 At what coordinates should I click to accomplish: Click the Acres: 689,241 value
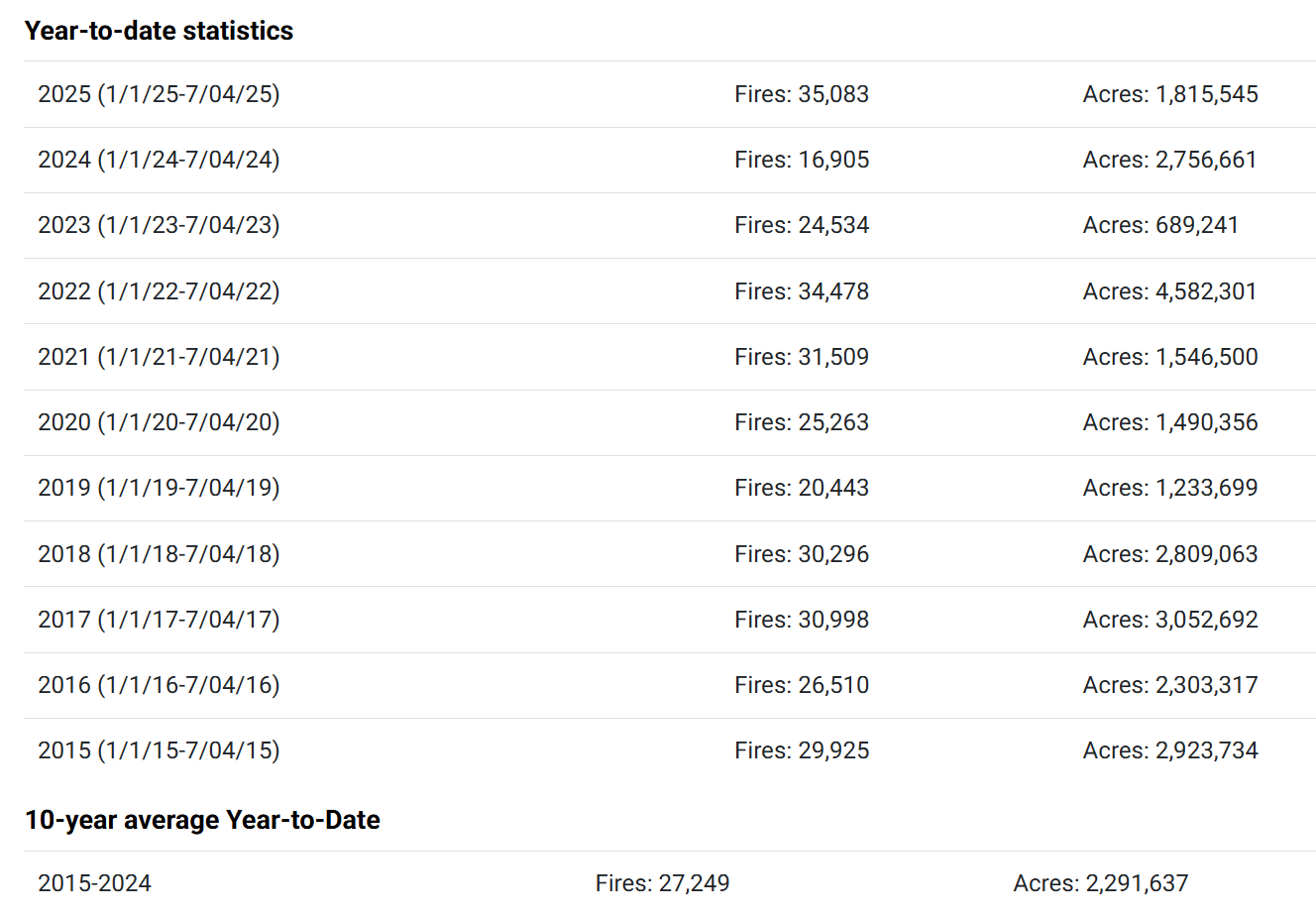(x=1160, y=225)
